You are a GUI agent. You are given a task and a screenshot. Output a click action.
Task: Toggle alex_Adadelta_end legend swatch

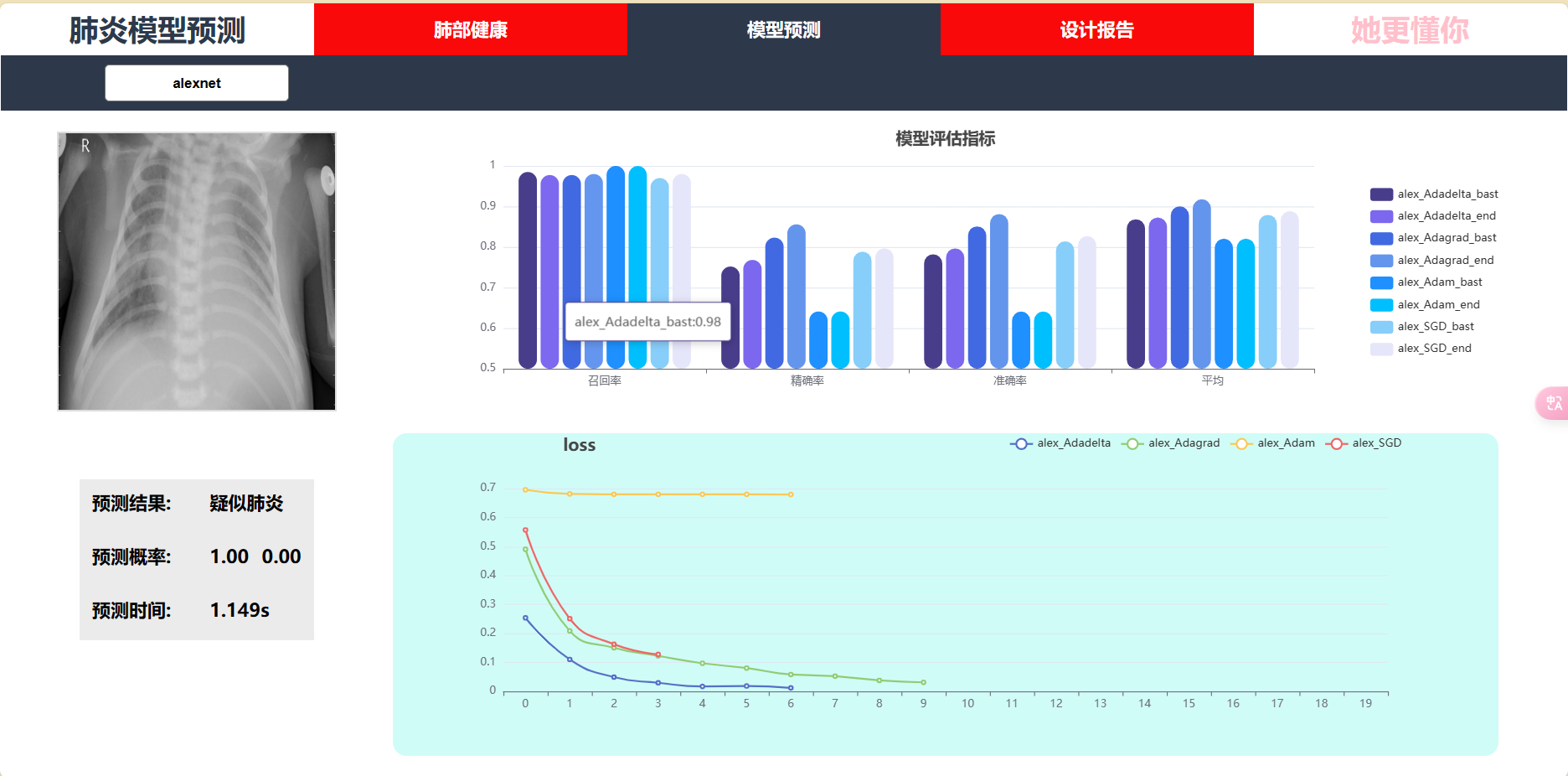click(1381, 216)
